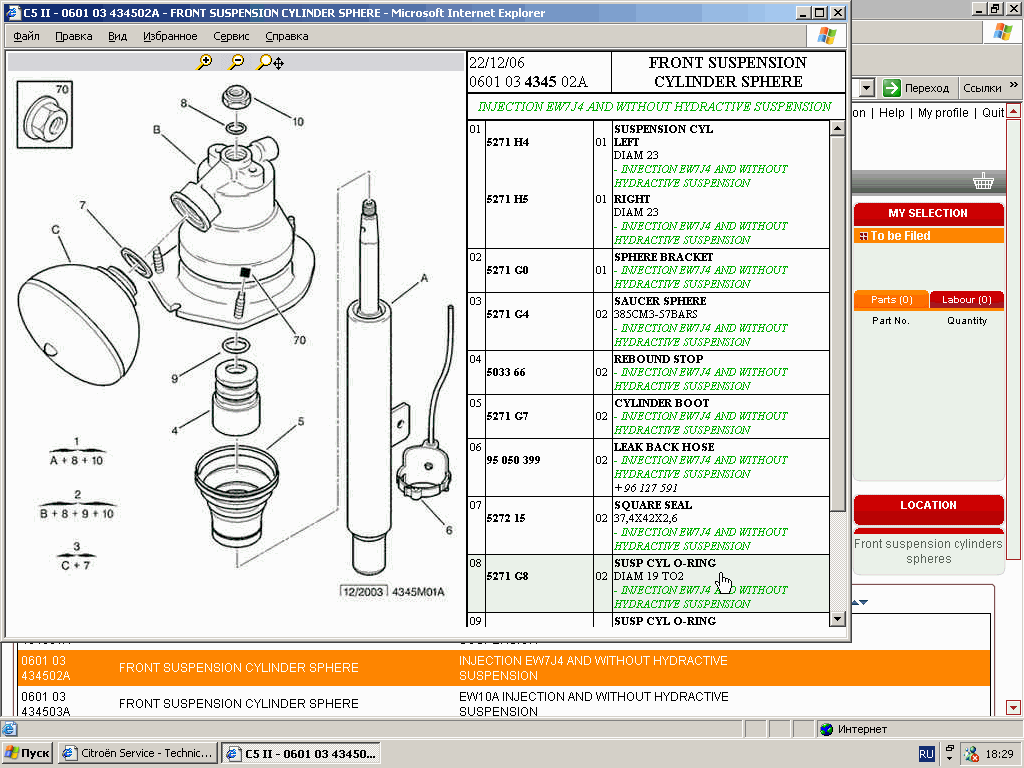Click the EW10A INJECTION description text
Image resolution: width=1024 pixels, height=768 pixels.
click(x=594, y=704)
